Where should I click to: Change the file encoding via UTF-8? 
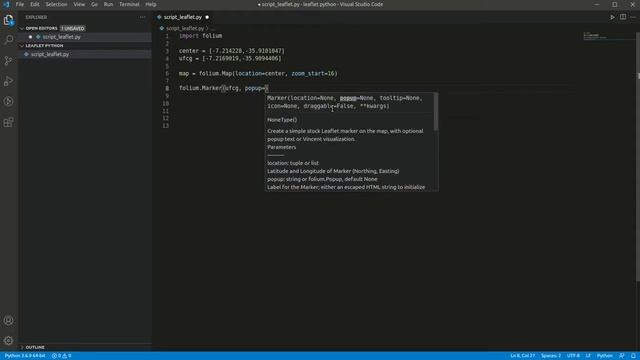573,356
